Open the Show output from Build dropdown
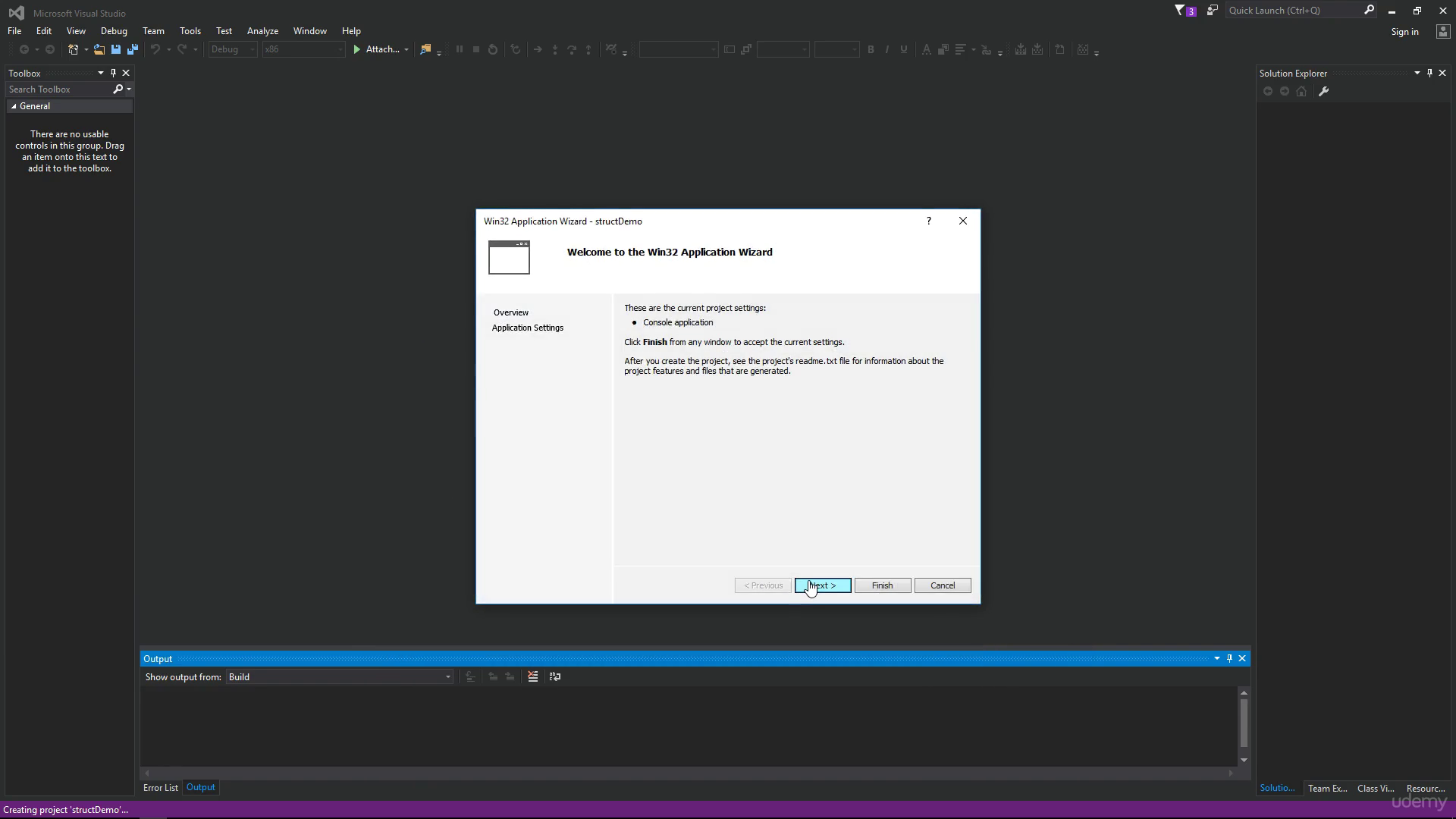This screenshot has width=1456, height=819. point(339,677)
